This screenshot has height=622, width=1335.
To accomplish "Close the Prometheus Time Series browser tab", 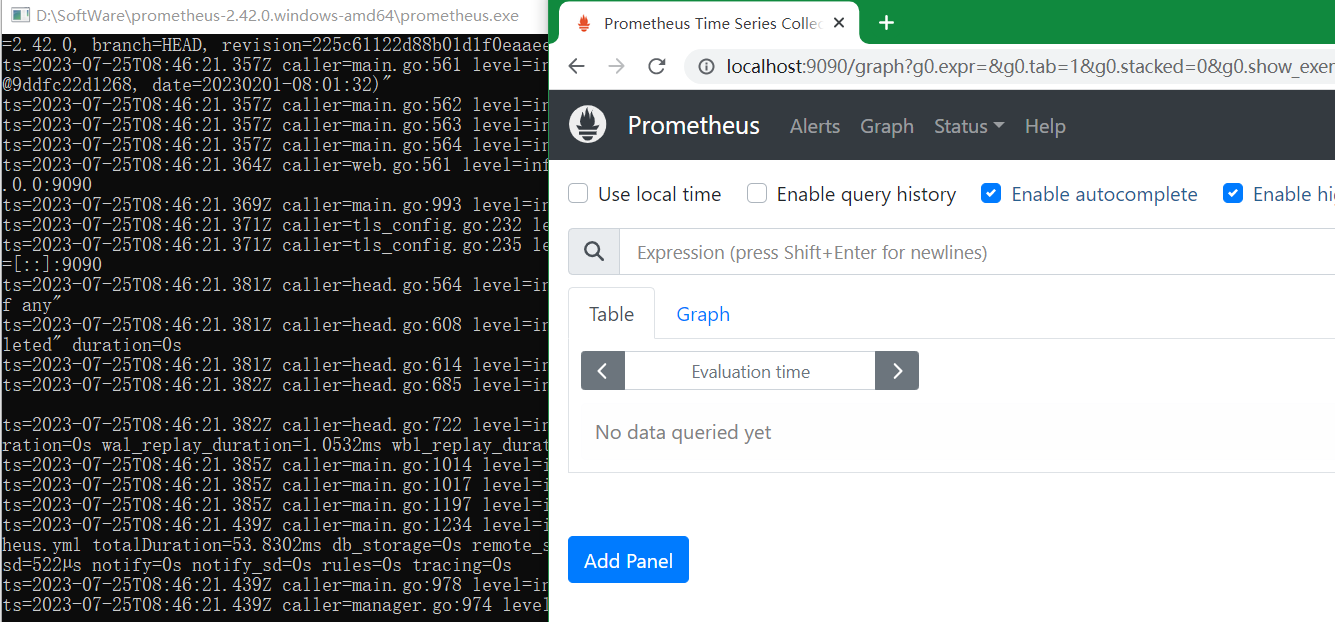I will click(x=838, y=23).
